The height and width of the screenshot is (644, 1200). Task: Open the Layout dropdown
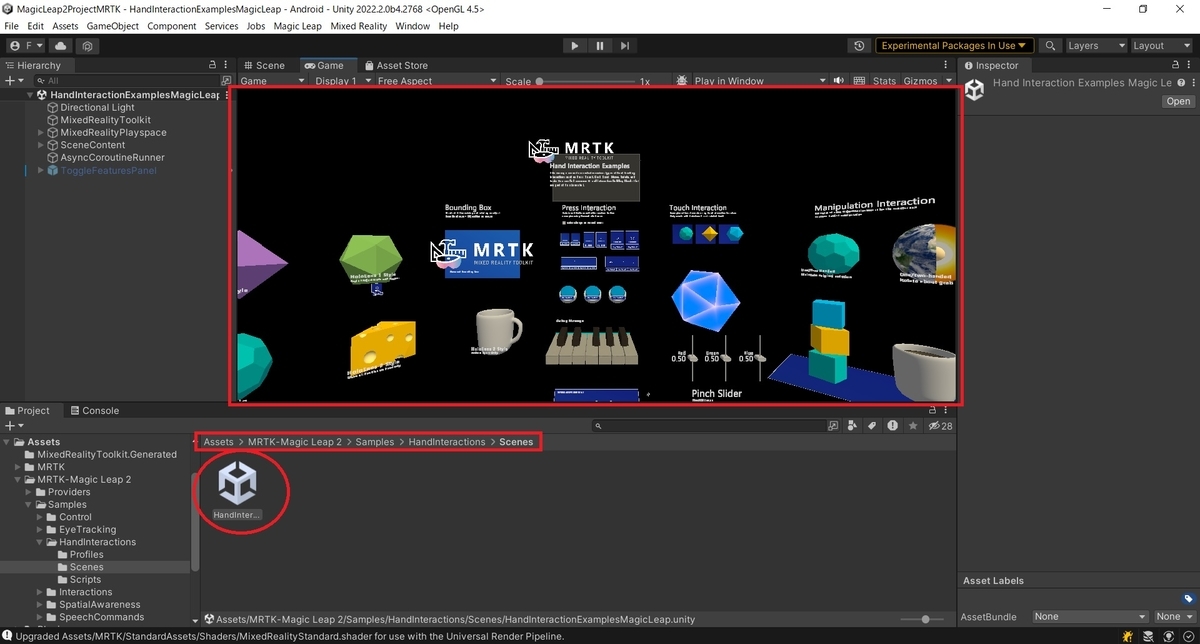(x=1160, y=46)
